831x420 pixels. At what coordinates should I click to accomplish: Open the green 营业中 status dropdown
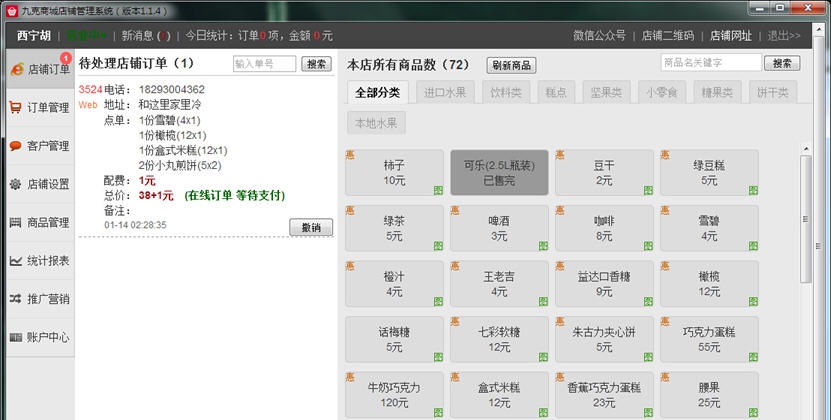pyautogui.click(x=86, y=36)
